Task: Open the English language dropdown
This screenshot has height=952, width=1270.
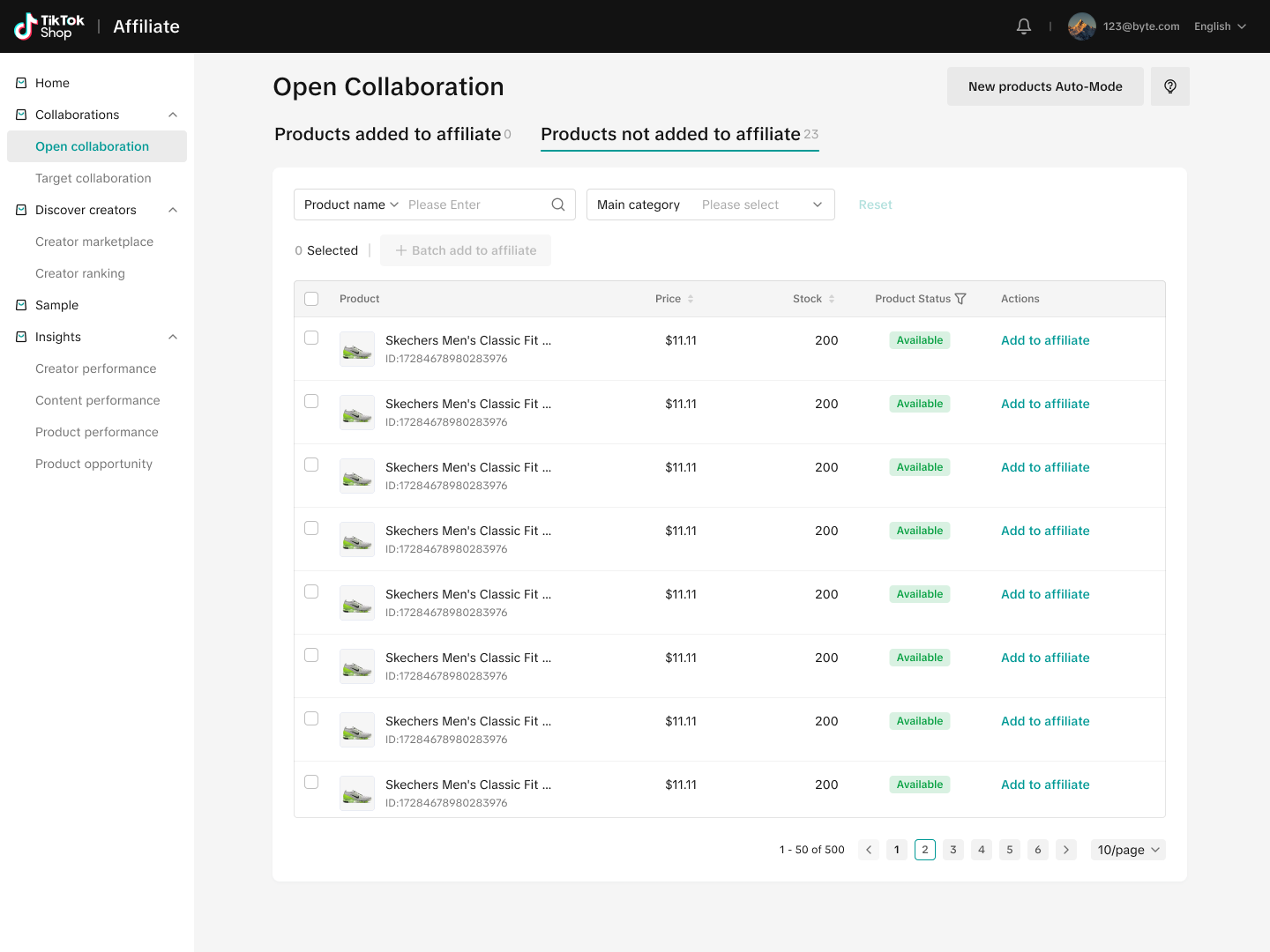Action: 1221,26
